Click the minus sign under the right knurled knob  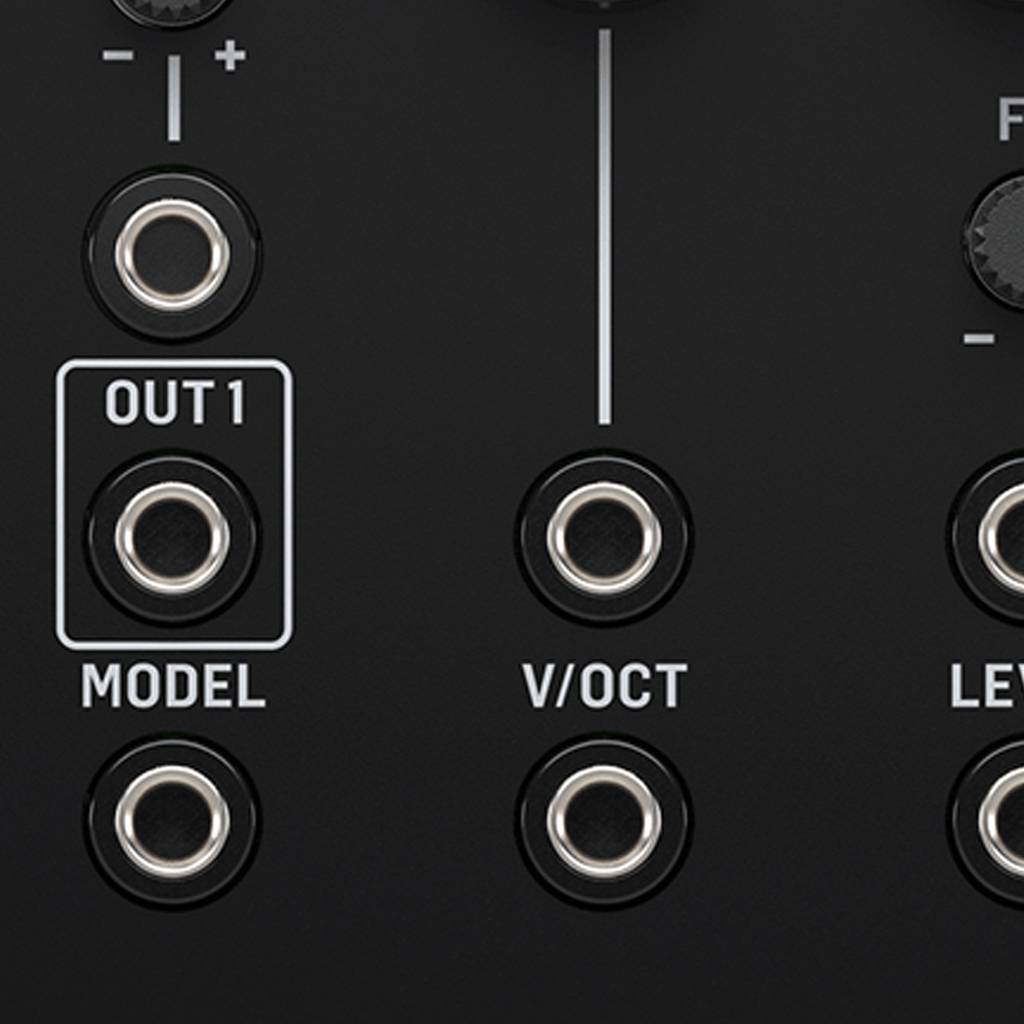[979, 338]
